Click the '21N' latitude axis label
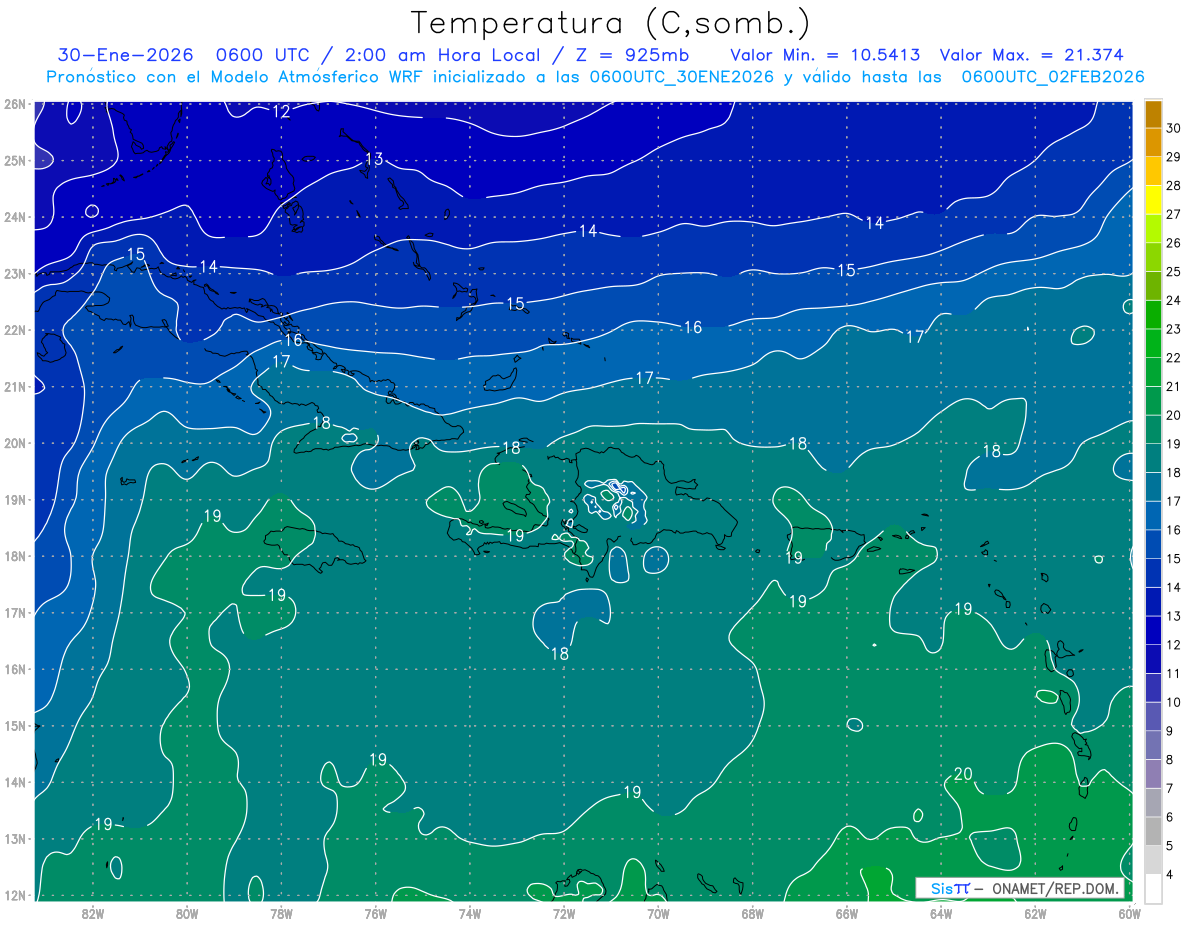 coord(14,386)
